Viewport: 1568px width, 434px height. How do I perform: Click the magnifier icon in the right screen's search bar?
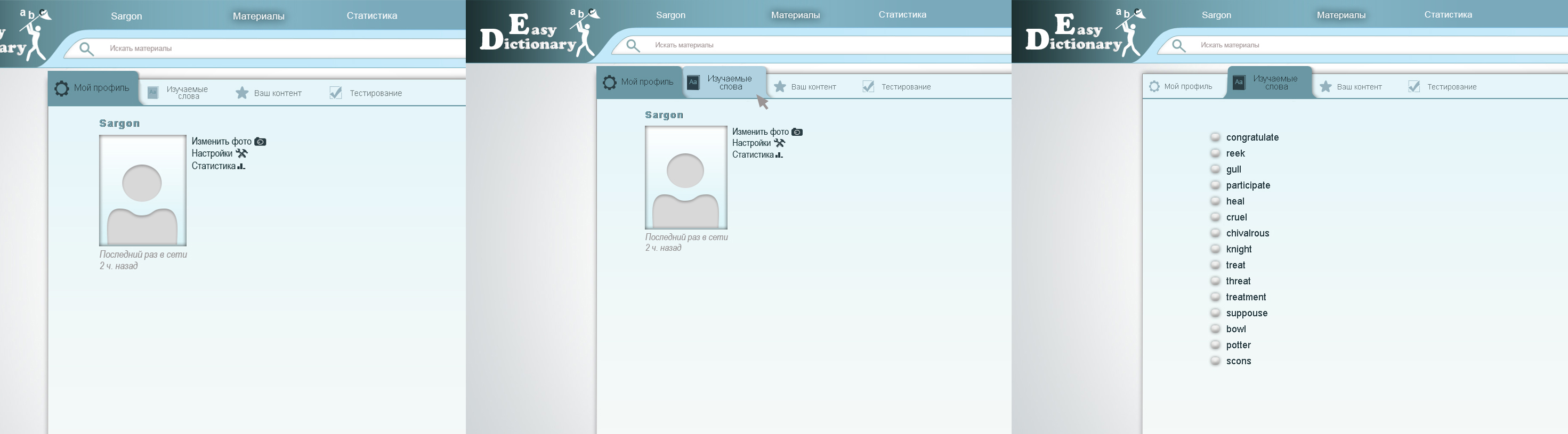pyautogui.click(x=1179, y=46)
